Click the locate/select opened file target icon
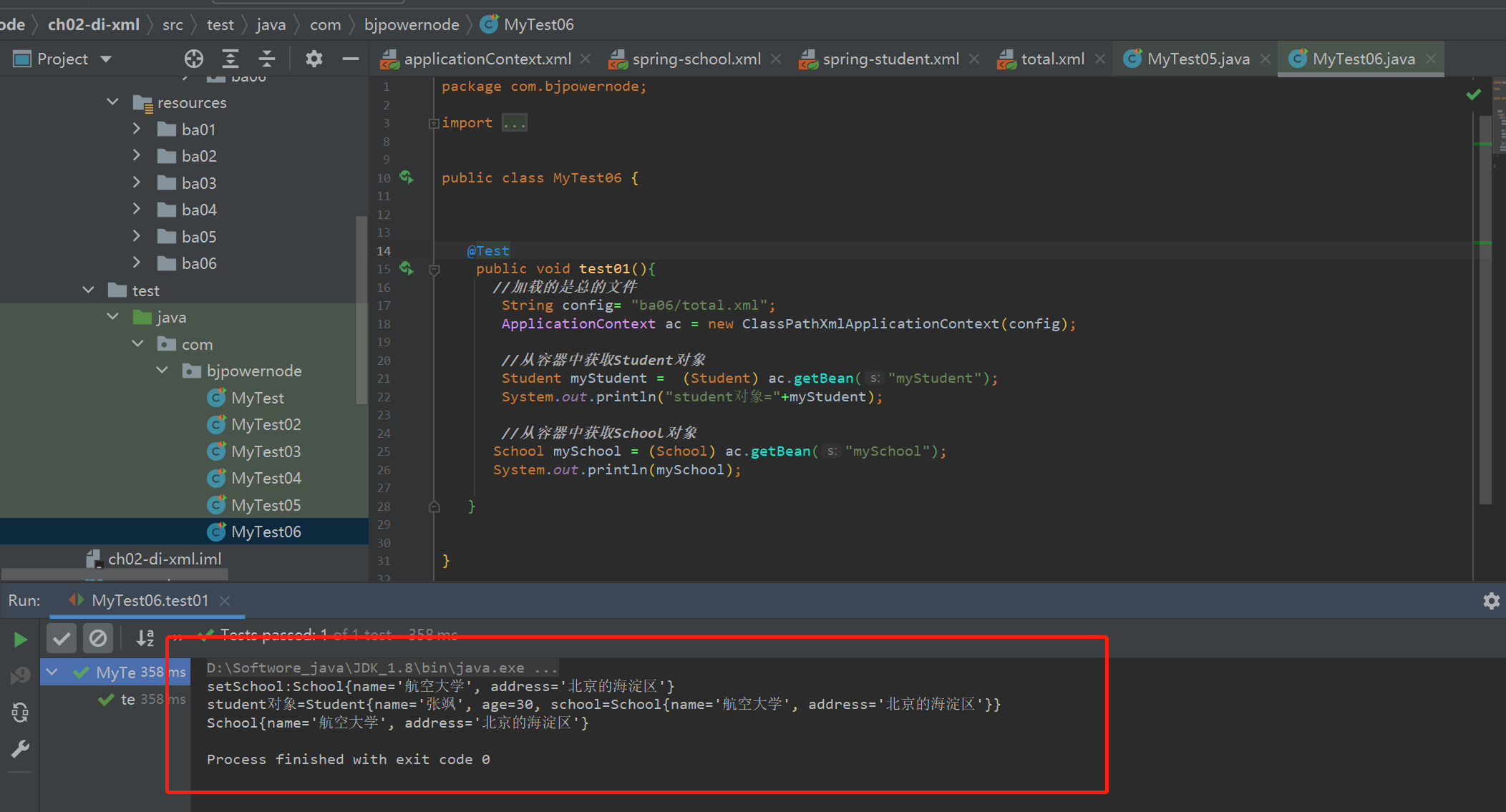The width and height of the screenshot is (1506, 812). point(193,59)
